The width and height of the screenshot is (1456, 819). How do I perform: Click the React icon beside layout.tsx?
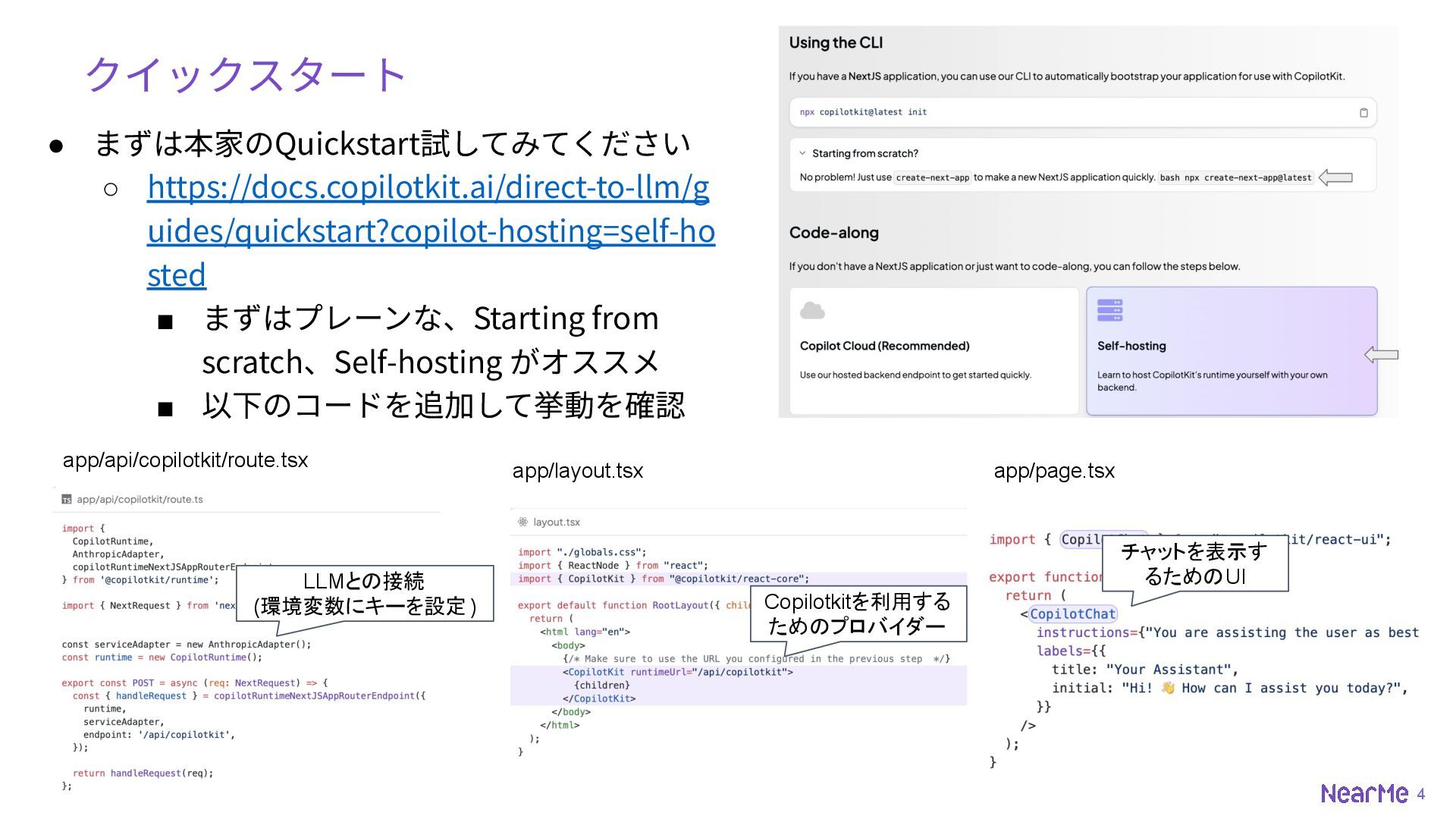pos(522,522)
